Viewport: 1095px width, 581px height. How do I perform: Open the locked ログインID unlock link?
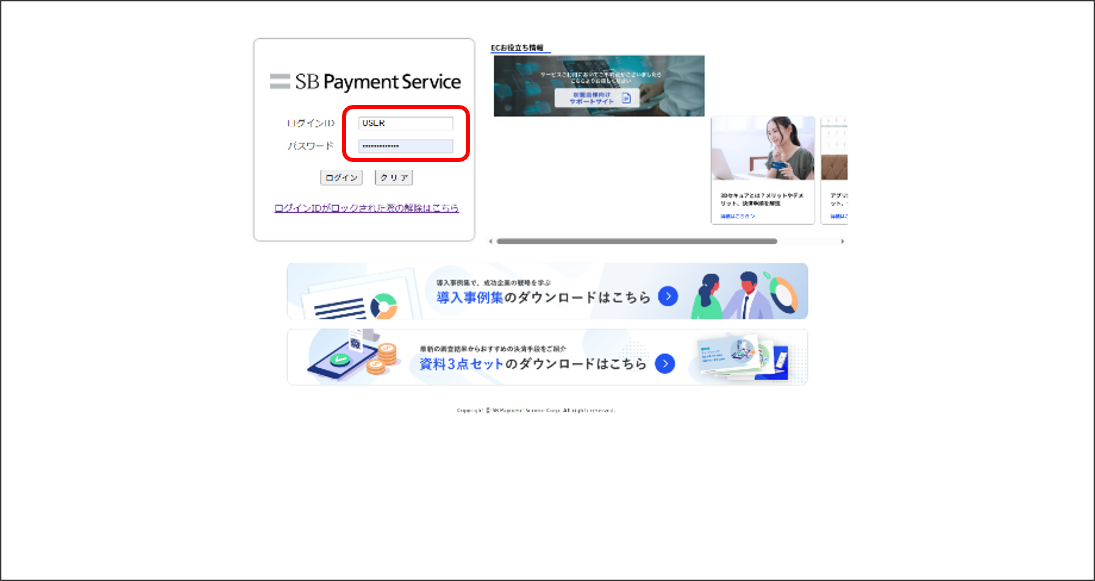point(366,208)
